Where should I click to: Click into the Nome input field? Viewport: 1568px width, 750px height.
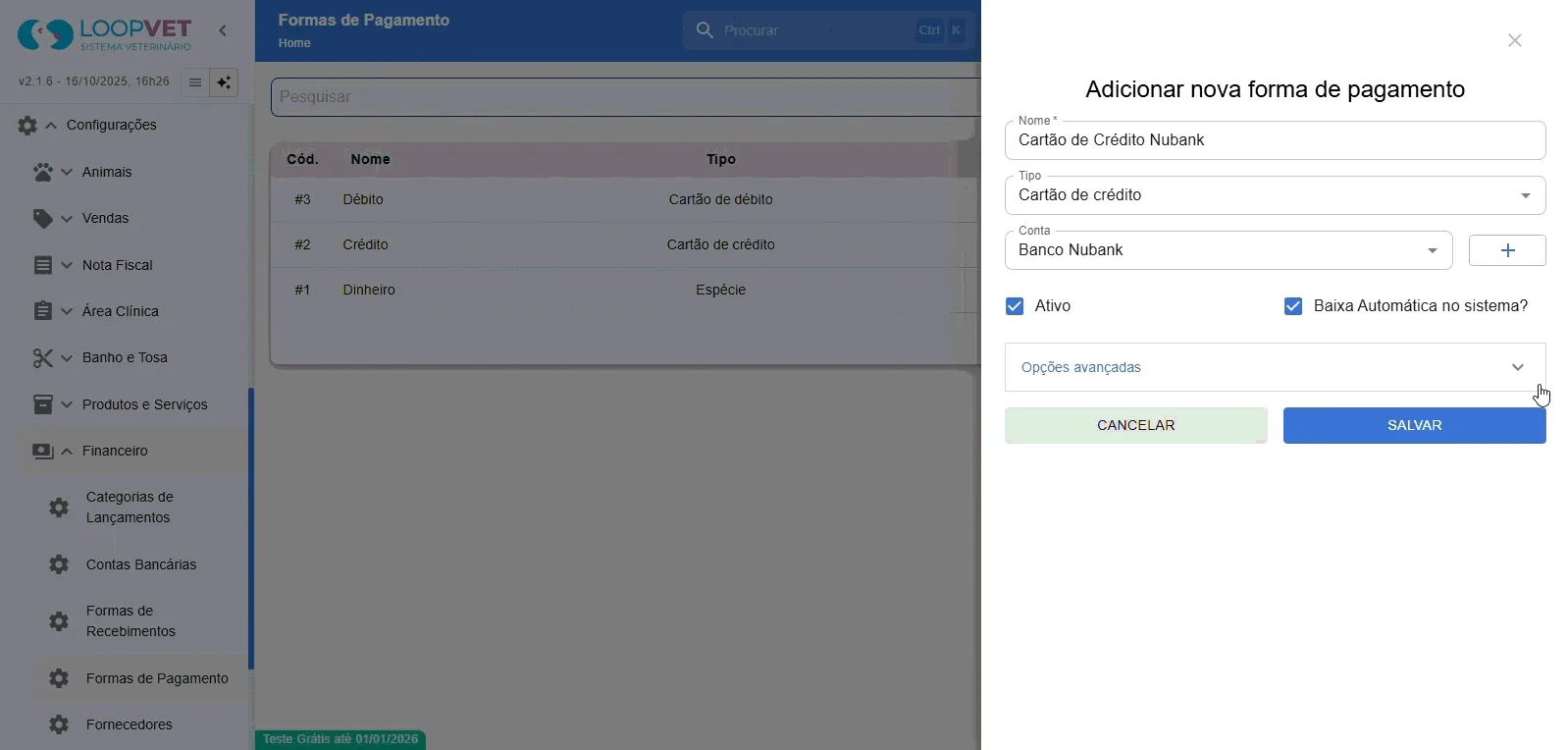(1276, 140)
